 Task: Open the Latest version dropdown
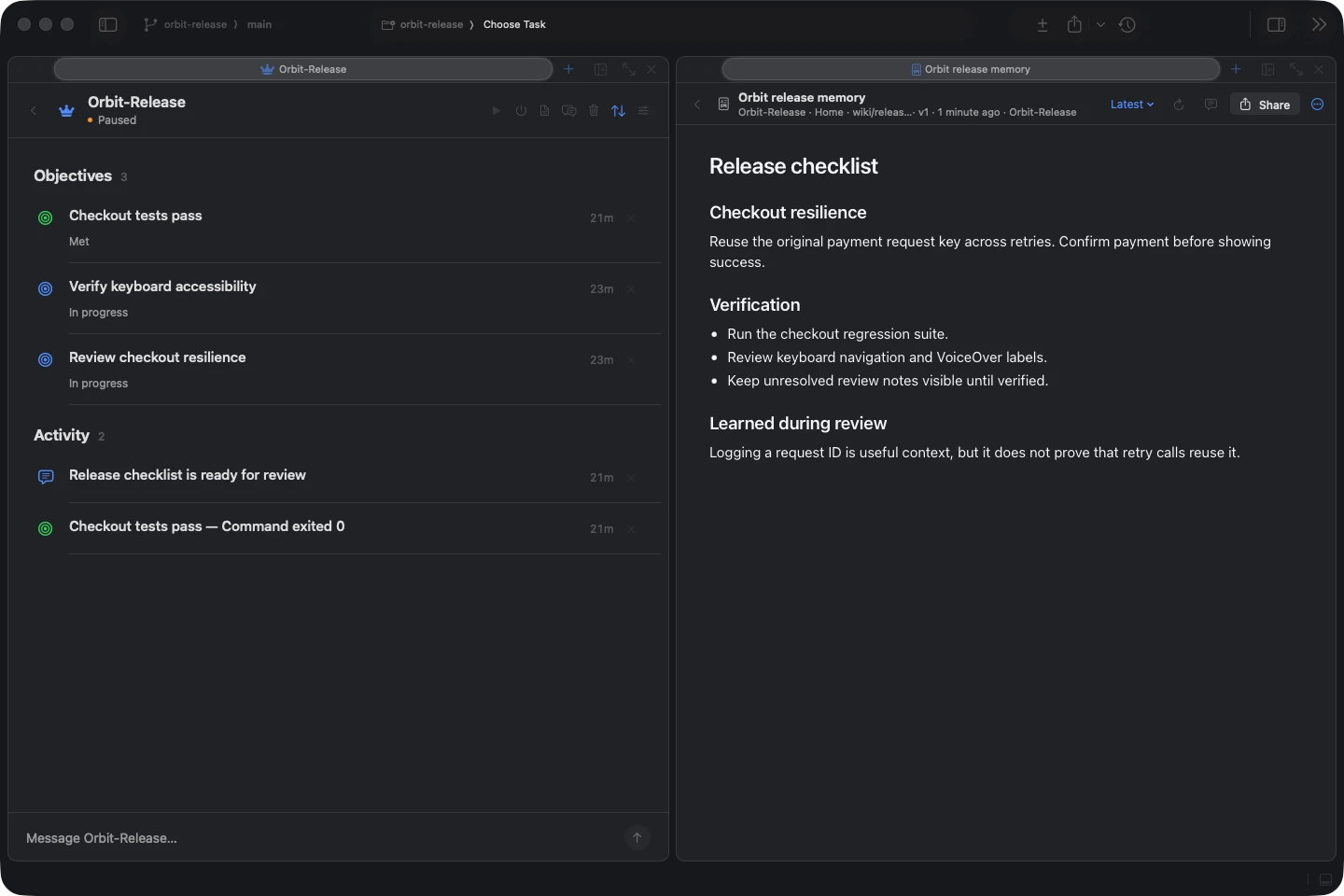point(1132,105)
